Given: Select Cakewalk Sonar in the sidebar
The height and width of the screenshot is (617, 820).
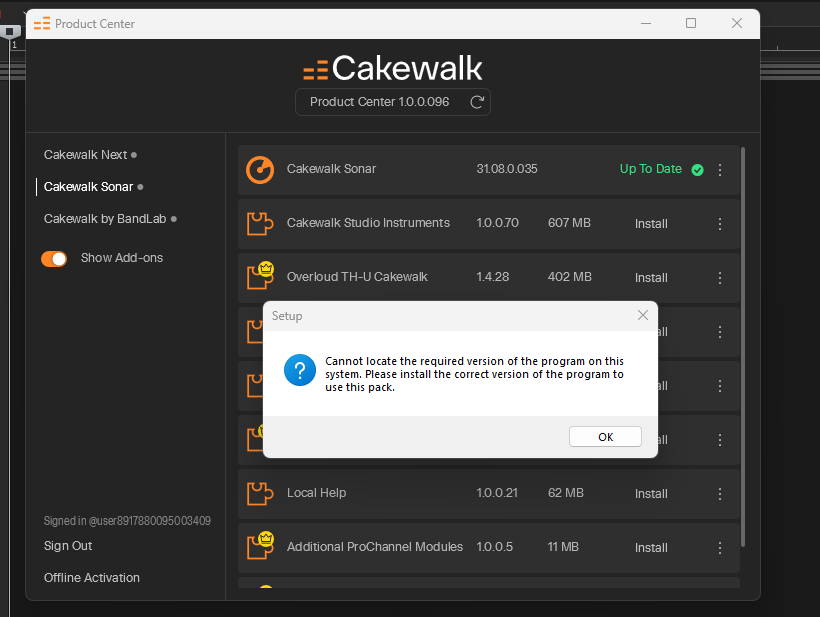Looking at the screenshot, I should pyautogui.click(x=88, y=187).
